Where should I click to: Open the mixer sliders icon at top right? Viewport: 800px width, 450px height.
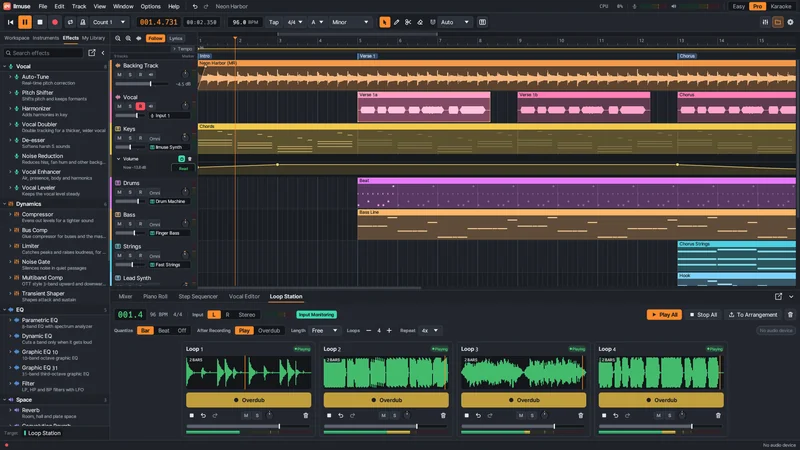[765, 22]
